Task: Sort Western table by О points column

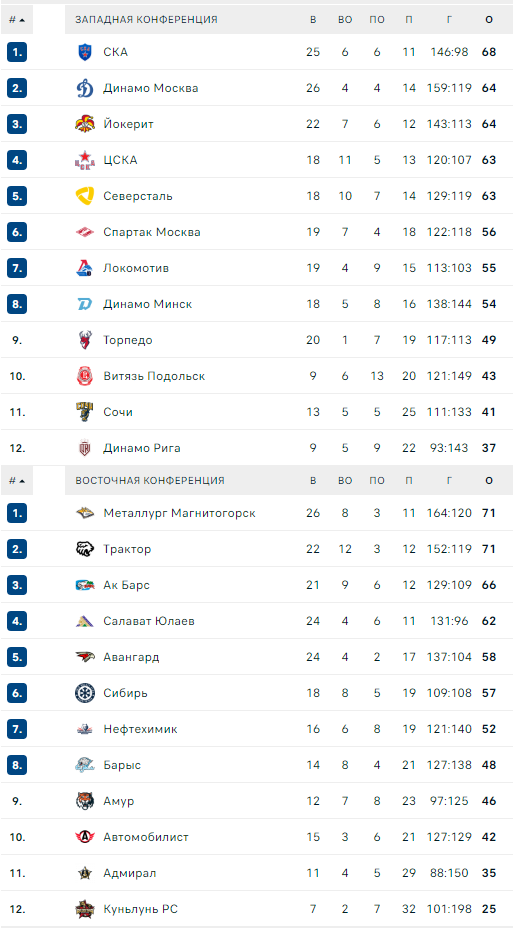Action: [489, 20]
